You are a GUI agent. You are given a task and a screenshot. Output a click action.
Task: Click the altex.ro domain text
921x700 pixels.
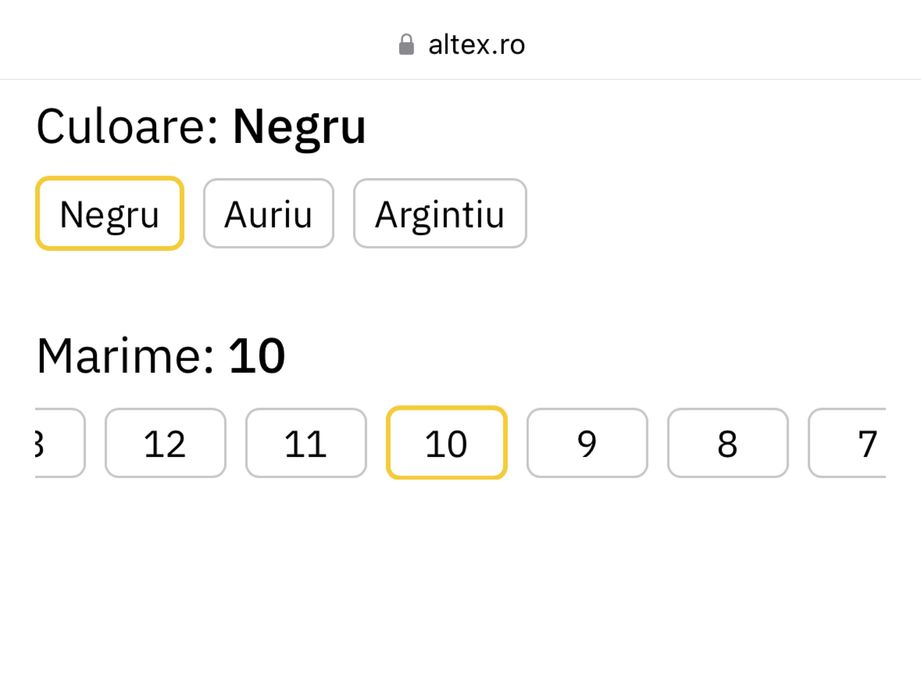coord(476,45)
